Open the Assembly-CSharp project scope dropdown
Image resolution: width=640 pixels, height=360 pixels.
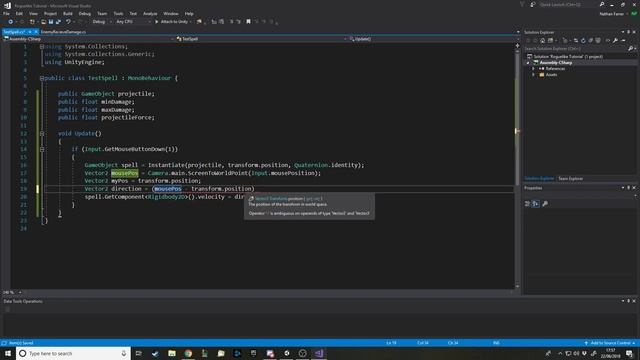89,39
